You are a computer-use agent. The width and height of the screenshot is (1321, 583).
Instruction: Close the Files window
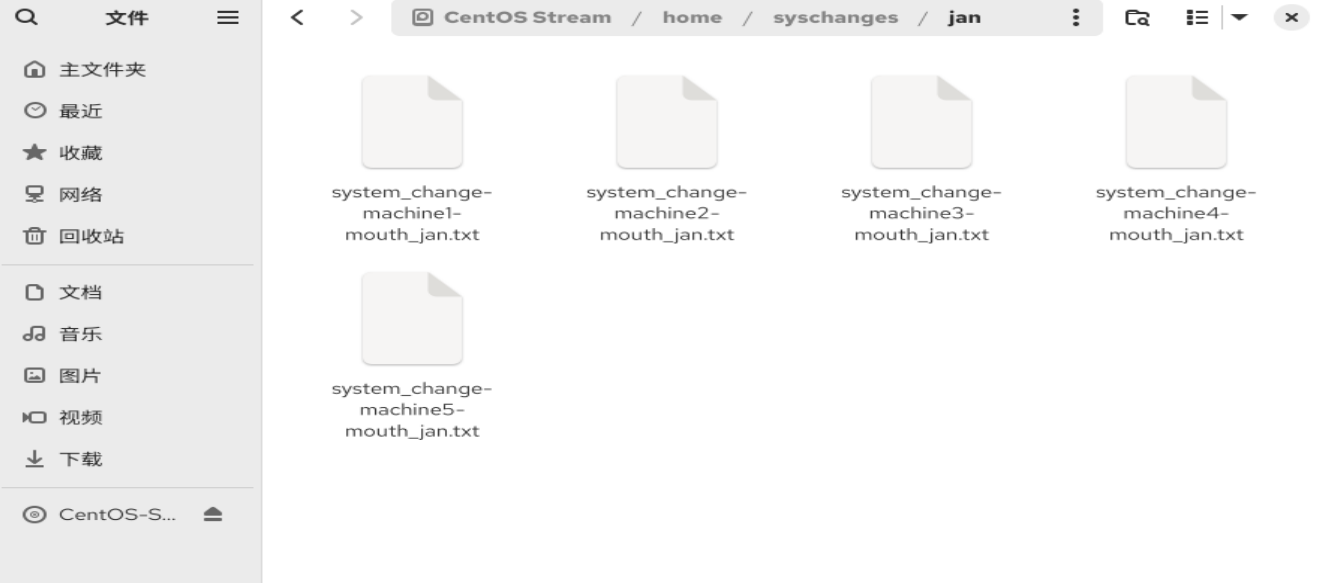click(x=1291, y=18)
